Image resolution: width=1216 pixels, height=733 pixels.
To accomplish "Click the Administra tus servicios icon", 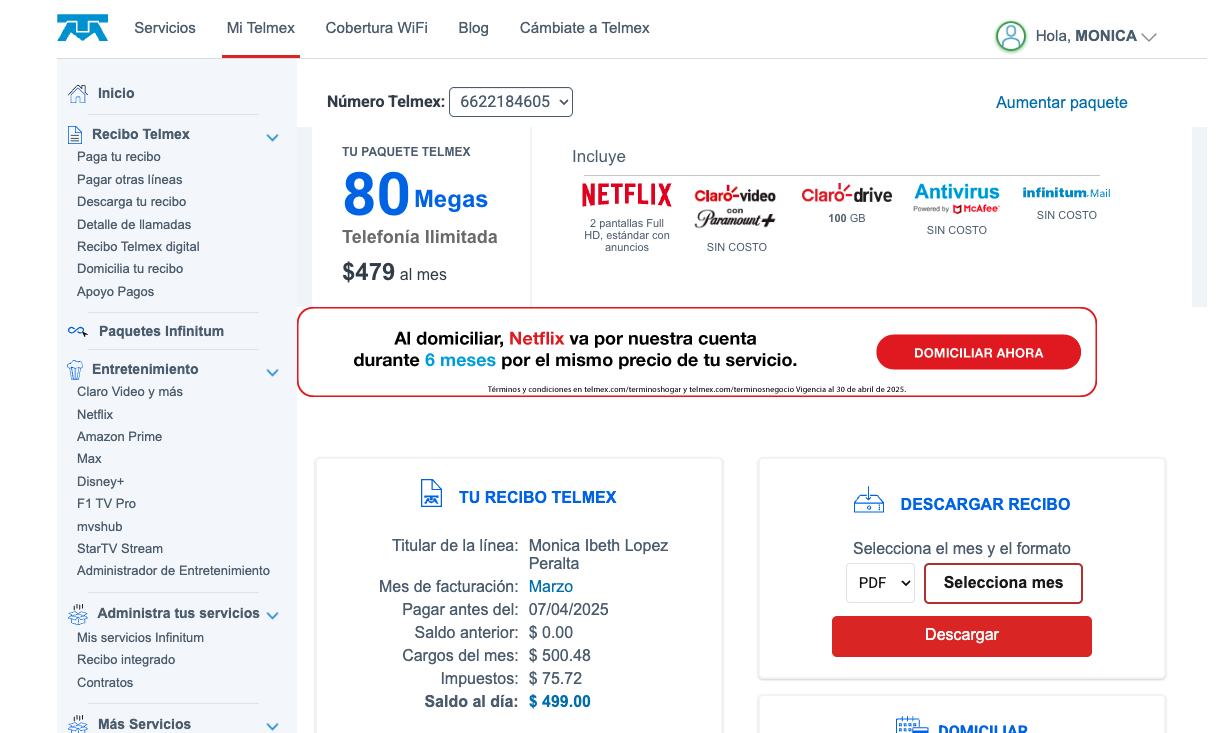I will point(77,613).
